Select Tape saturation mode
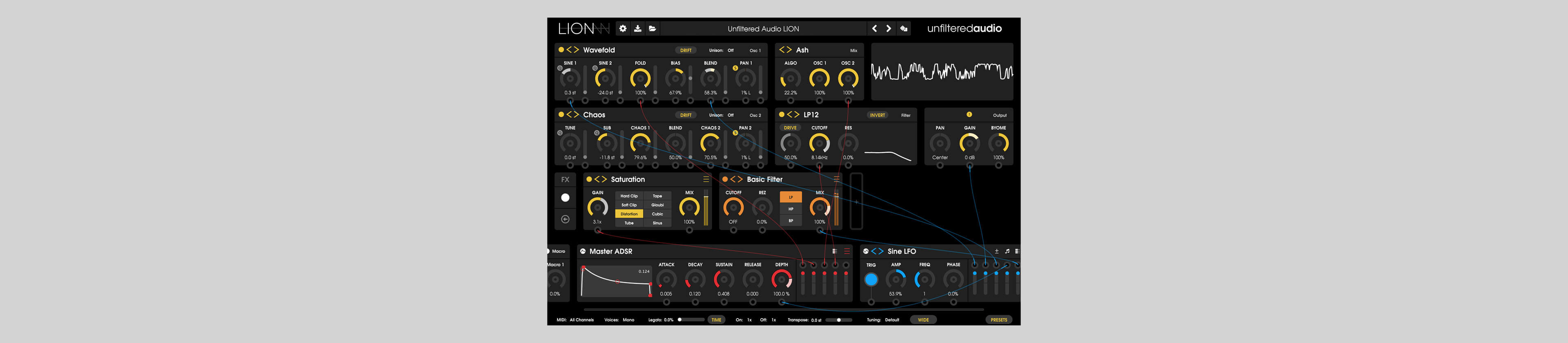Viewport: 1568px width, 343px height. tap(657, 196)
